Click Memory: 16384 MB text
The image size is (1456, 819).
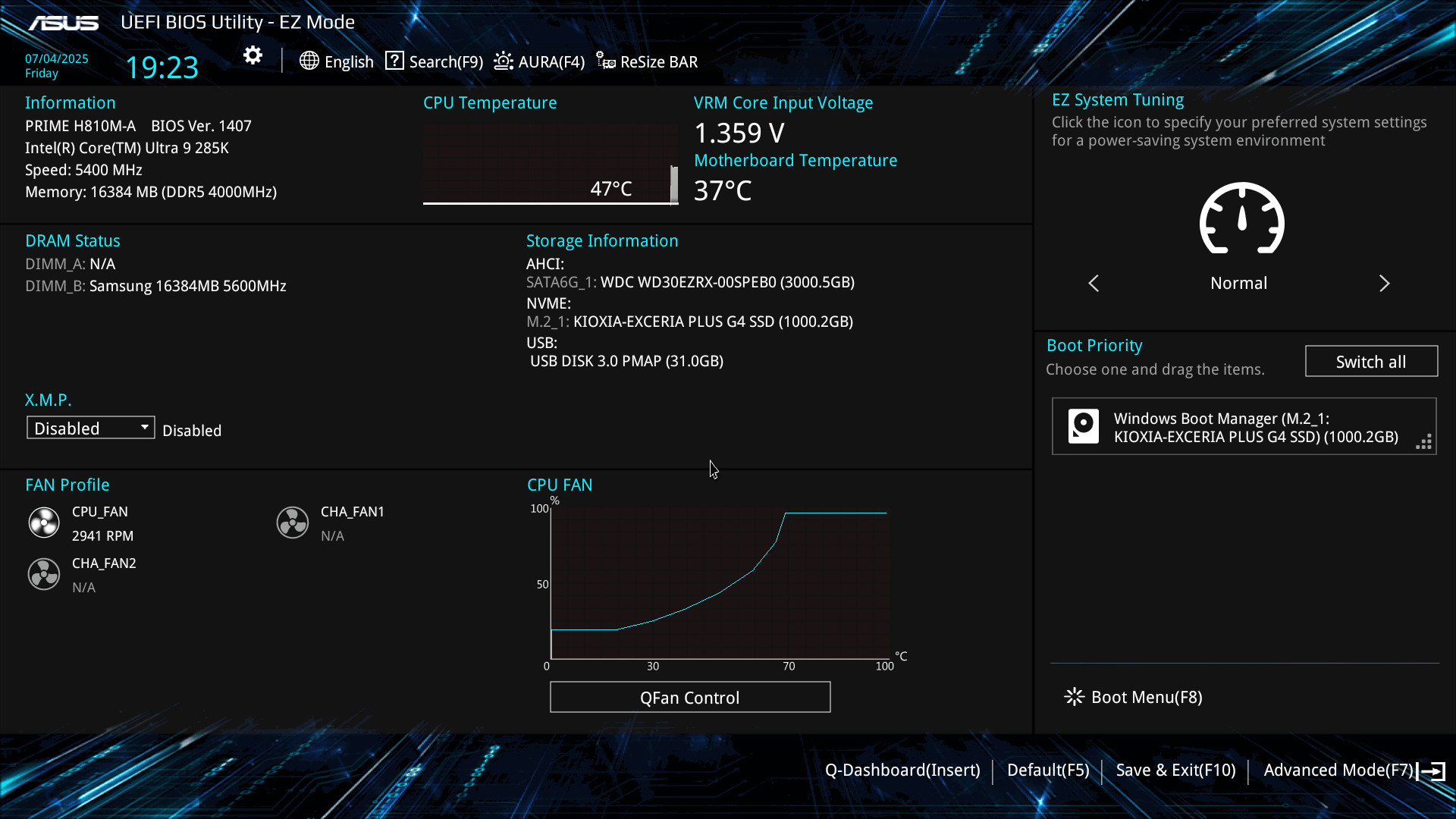click(x=151, y=192)
